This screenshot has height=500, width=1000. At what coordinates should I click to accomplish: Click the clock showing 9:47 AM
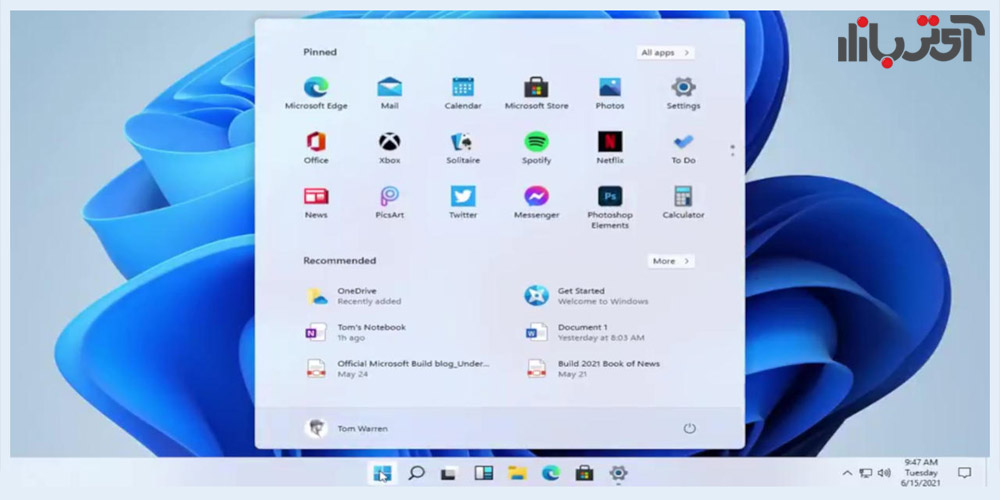(921, 473)
